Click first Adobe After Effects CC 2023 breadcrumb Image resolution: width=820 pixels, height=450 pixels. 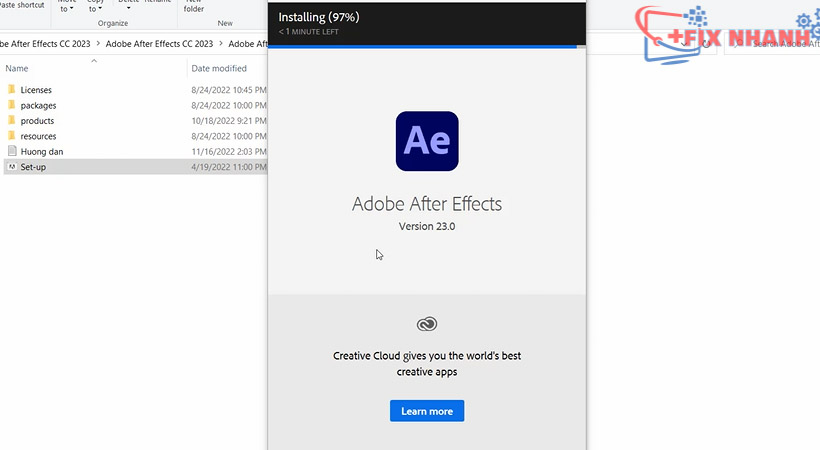point(45,43)
